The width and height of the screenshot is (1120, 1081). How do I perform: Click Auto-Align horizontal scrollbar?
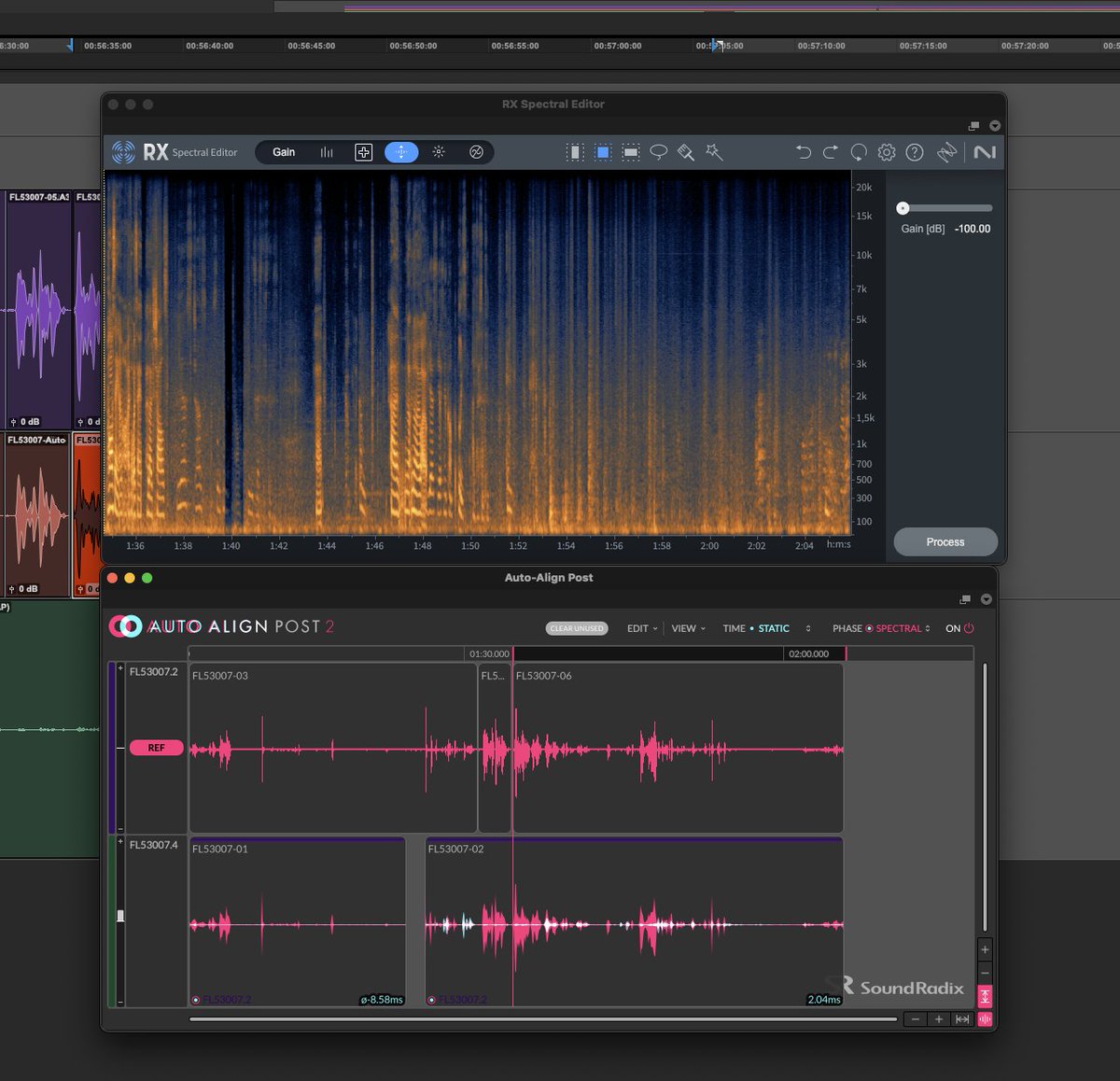(x=542, y=1019)
